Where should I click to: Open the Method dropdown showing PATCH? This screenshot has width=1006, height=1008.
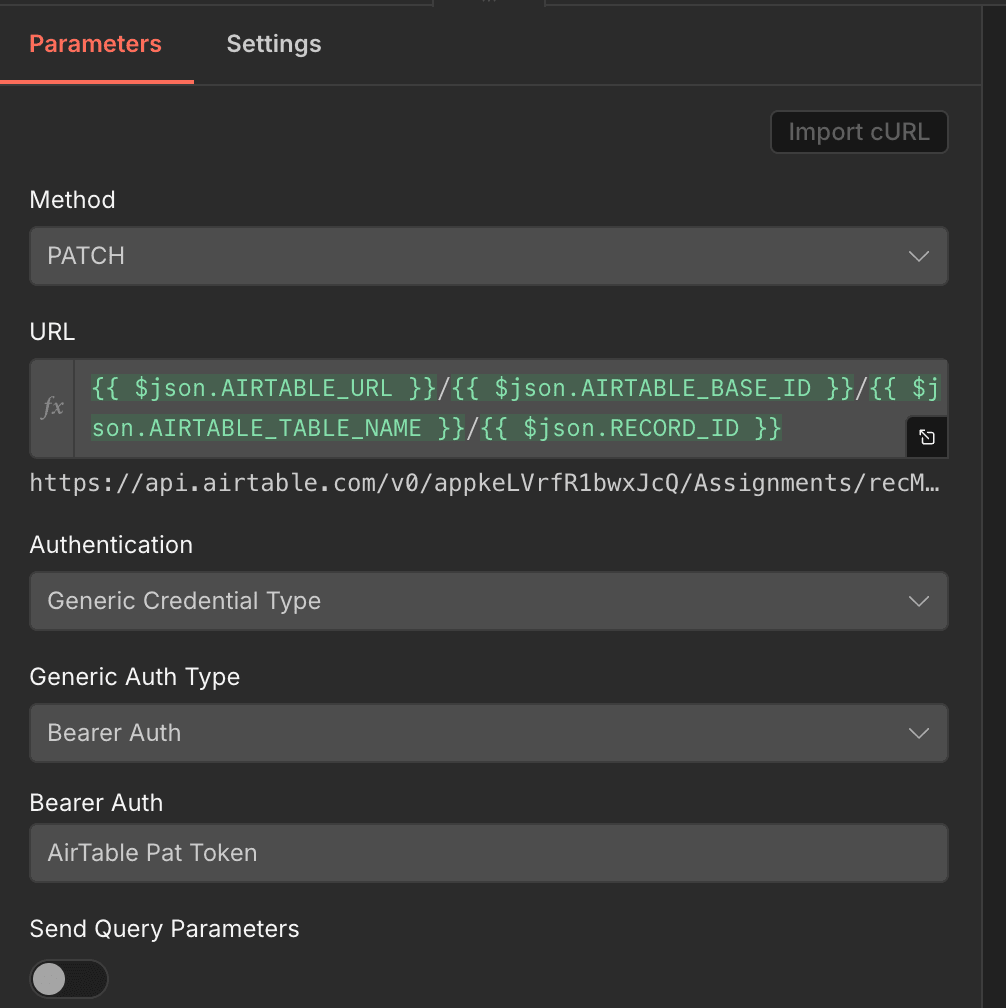(x=489, y=256)
